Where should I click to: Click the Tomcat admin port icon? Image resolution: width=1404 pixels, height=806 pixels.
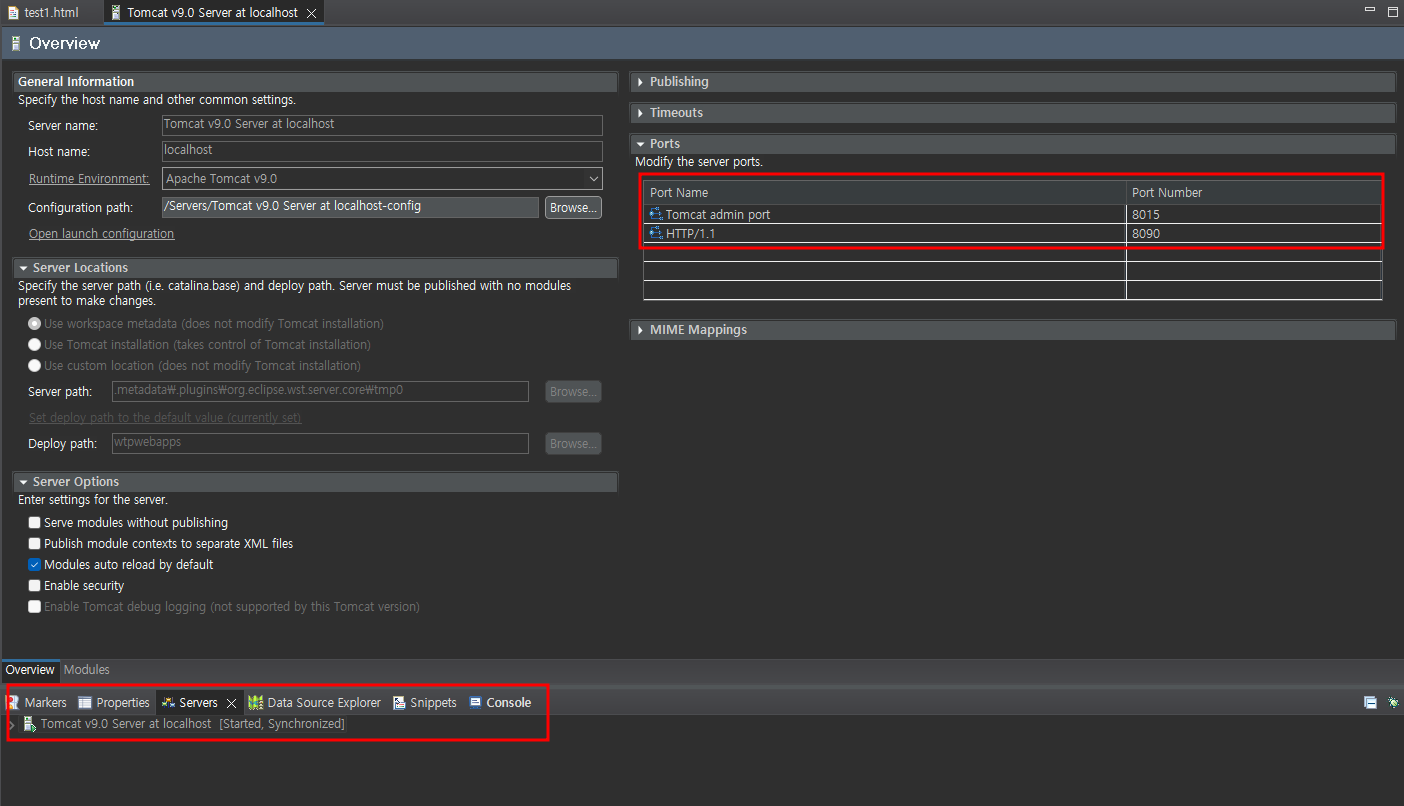tap(656, 215)
